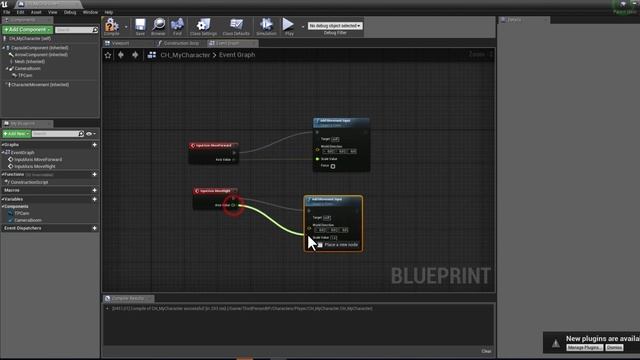
Task: Open the Compiler Results tab
Action: [x=128, y=298]
